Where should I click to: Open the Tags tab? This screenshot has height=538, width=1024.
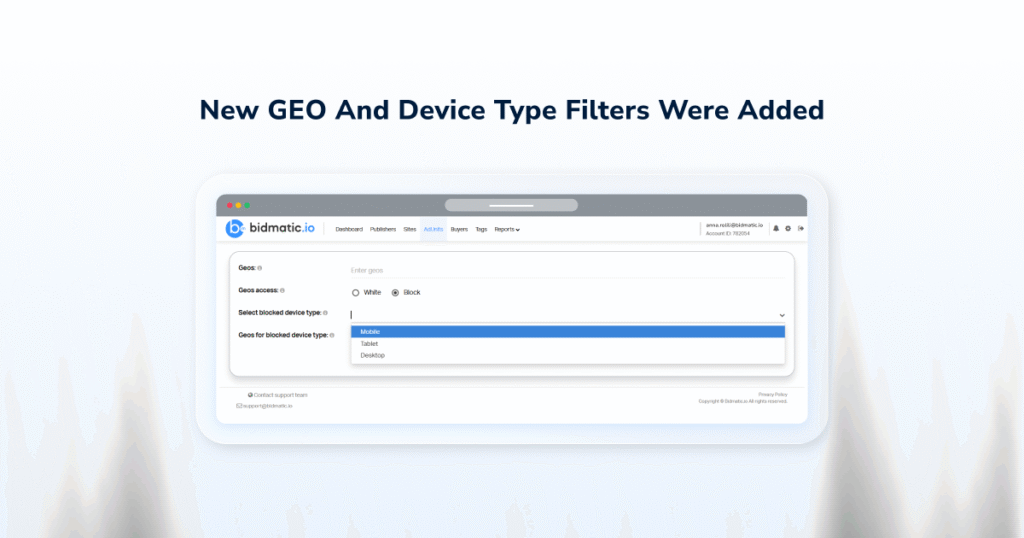click(481, 229)
